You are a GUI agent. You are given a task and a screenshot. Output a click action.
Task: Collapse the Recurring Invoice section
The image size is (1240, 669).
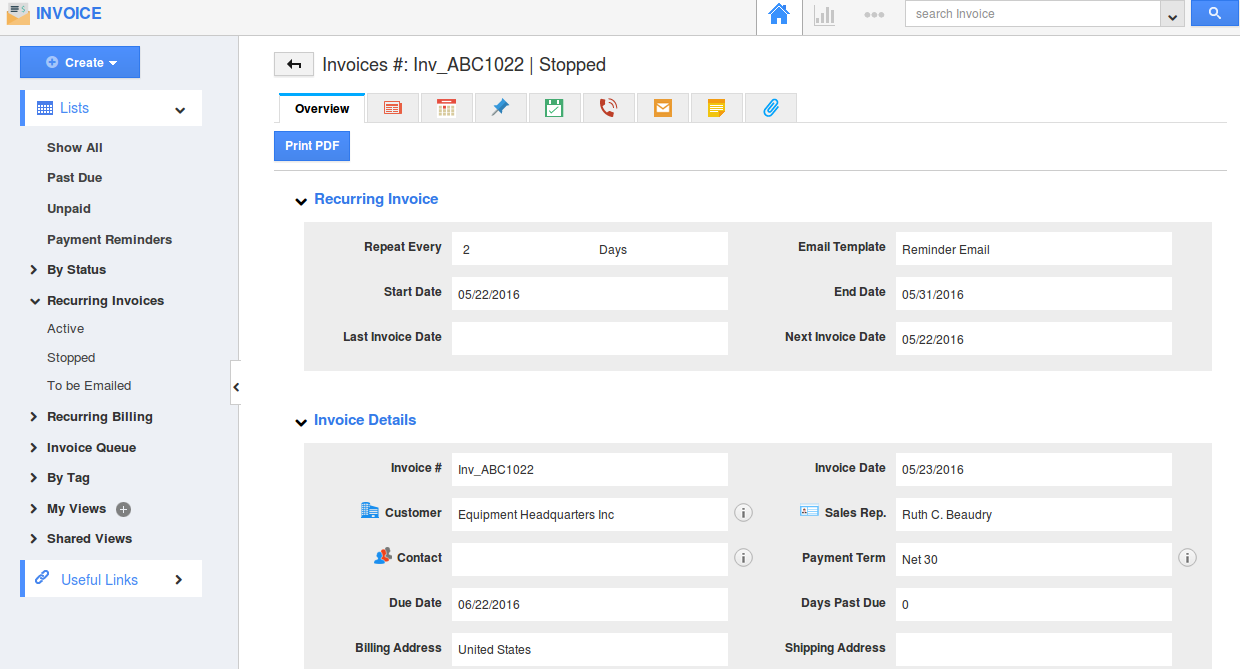pos(300,201)
